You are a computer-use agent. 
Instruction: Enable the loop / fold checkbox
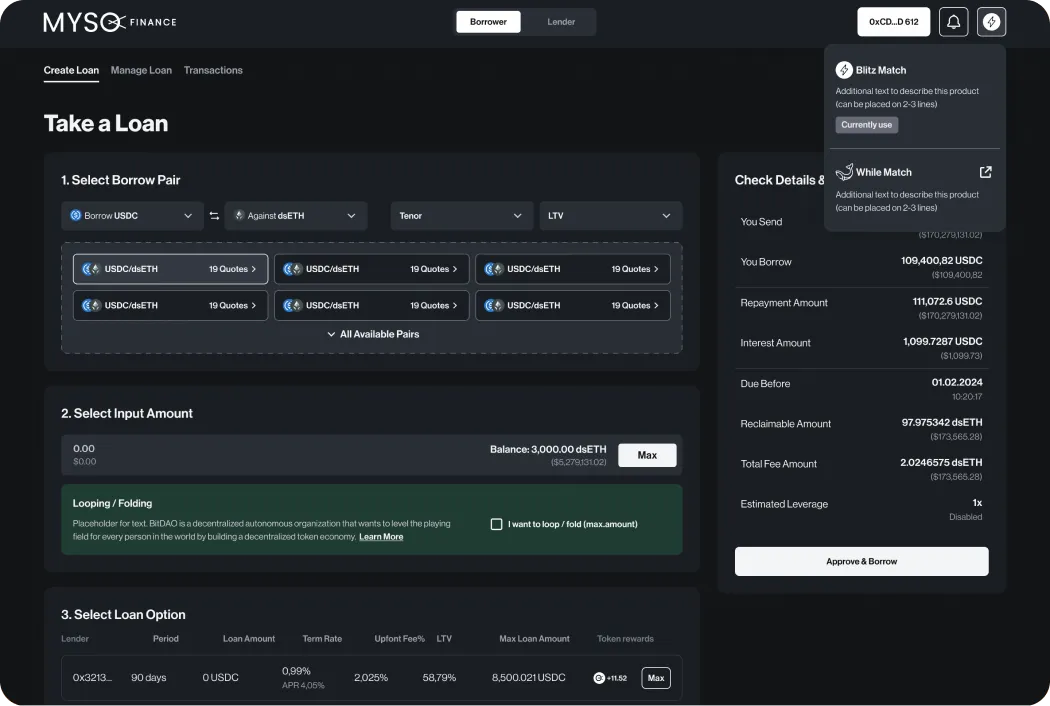[x=496, y=522]
